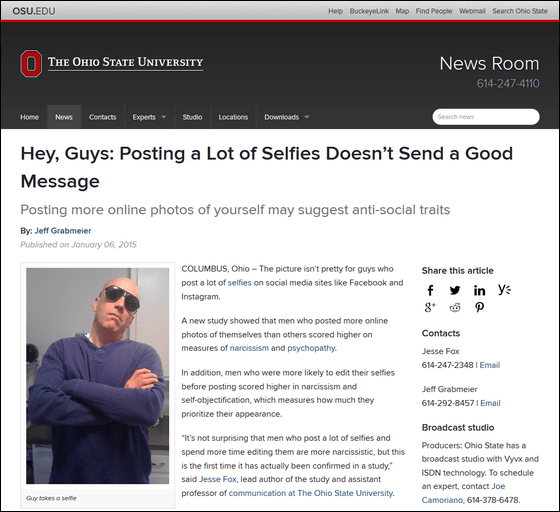This screenshot has width=560, height=512.
Task: Click inside the Search news field
Action: [486, 117]
